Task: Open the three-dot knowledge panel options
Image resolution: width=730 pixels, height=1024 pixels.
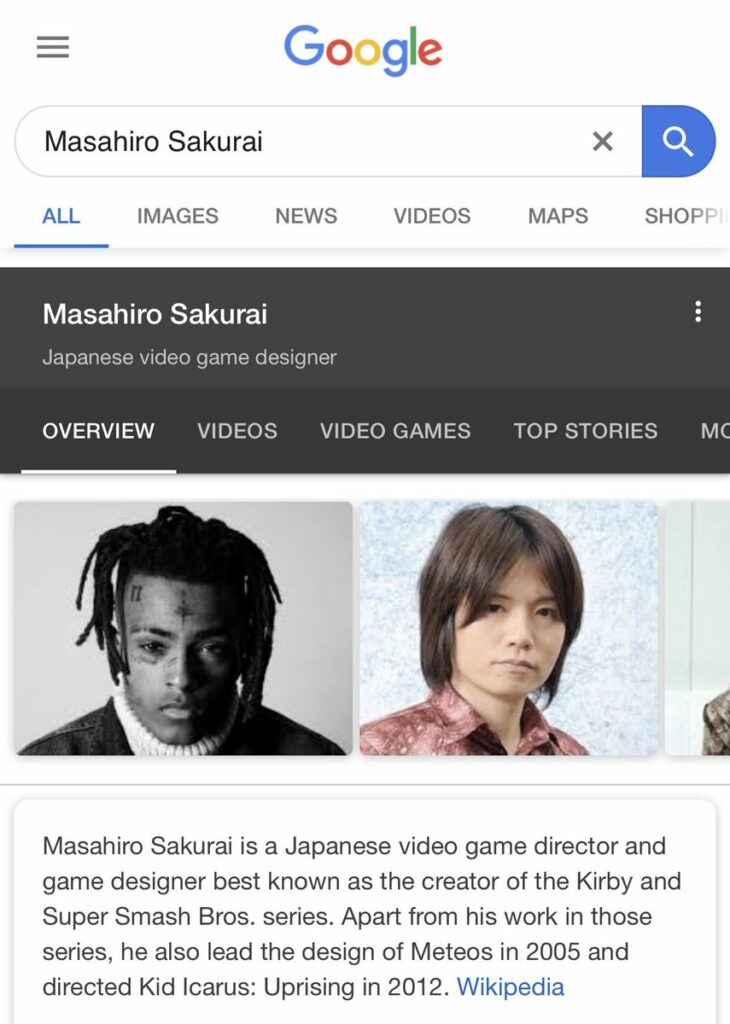Action: tap(698, 312)
